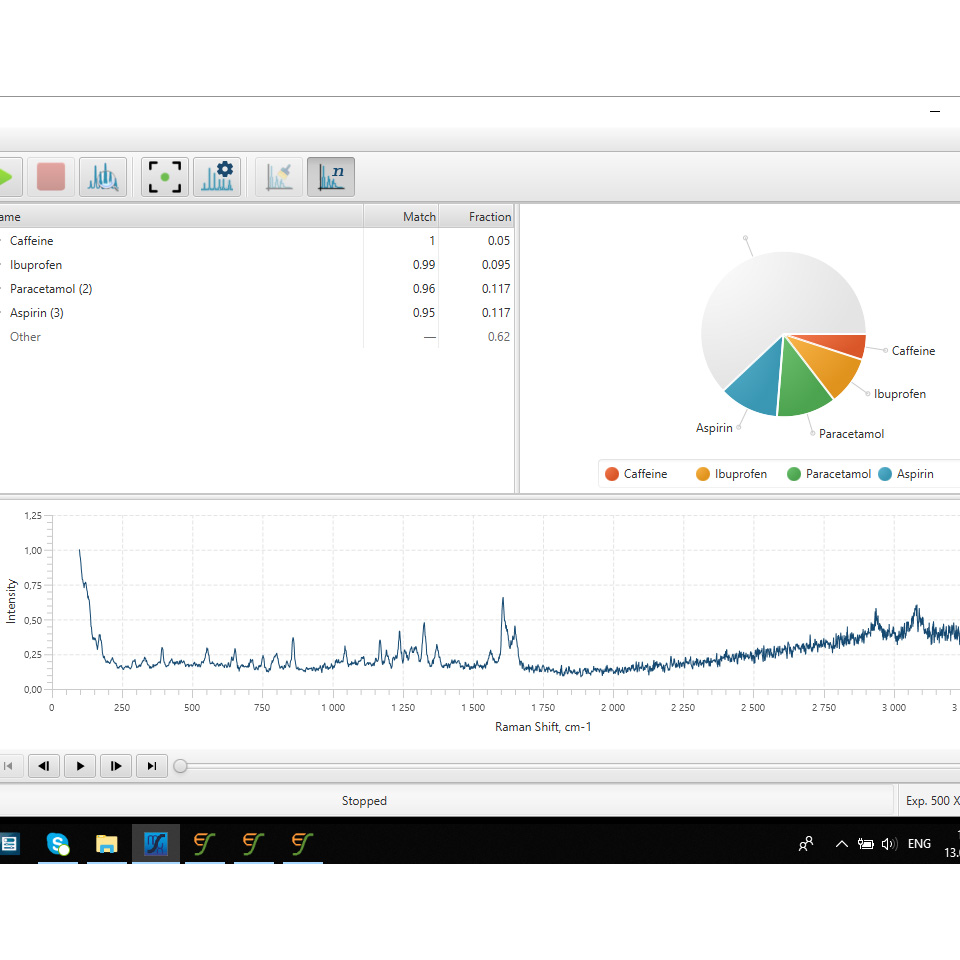
Task: Skip to last frame in playback
Action: coord(151,766)
